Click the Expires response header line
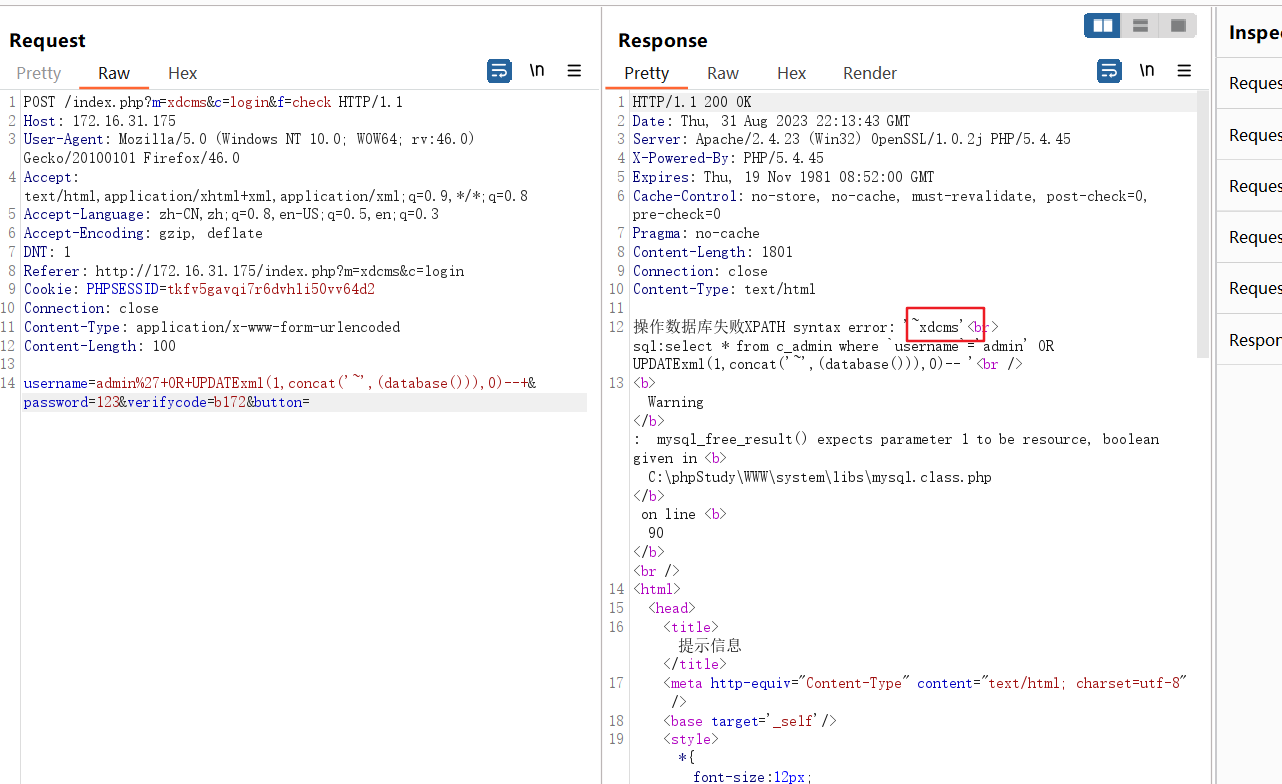The height and width of the screenshot is (784, 1282). [784, 177]
